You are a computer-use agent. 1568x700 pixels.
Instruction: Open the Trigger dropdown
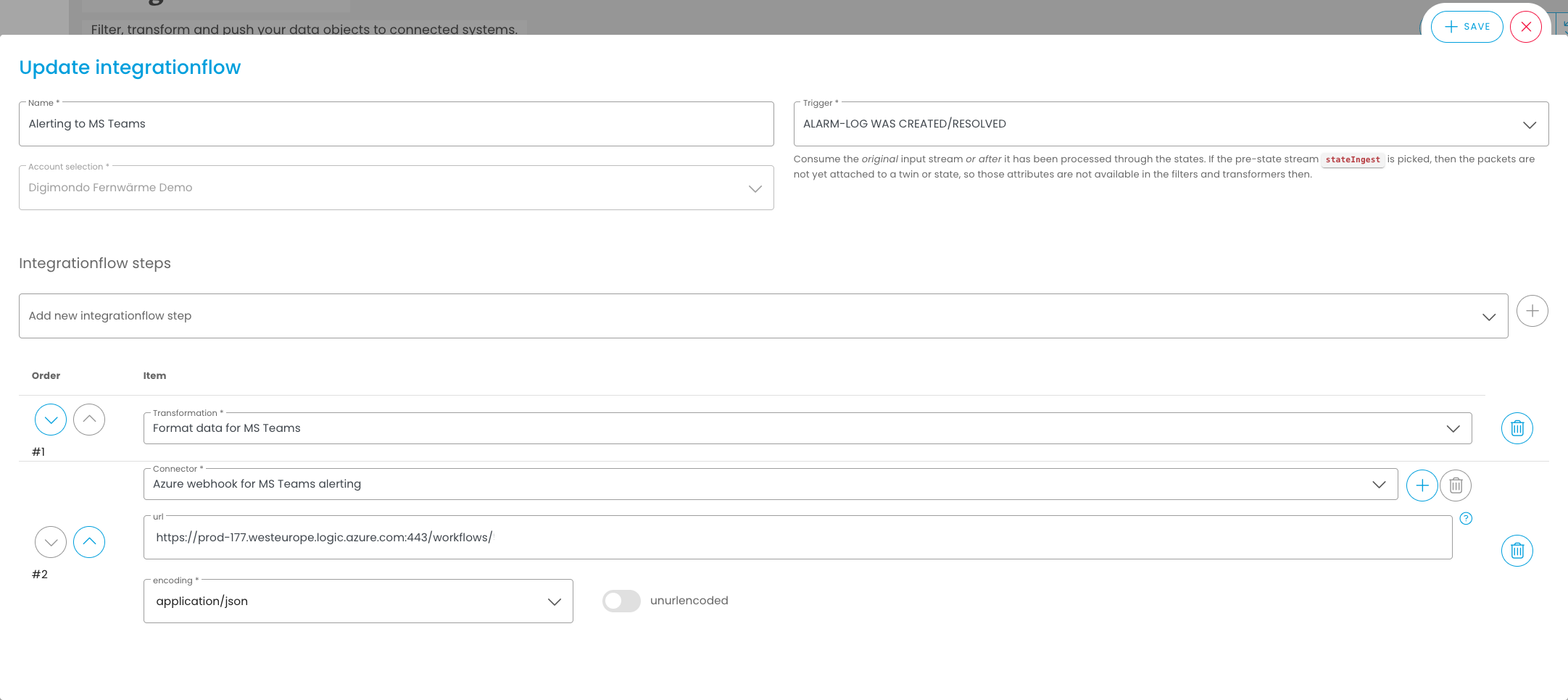pyautogui.click(x=1530, y=124)
